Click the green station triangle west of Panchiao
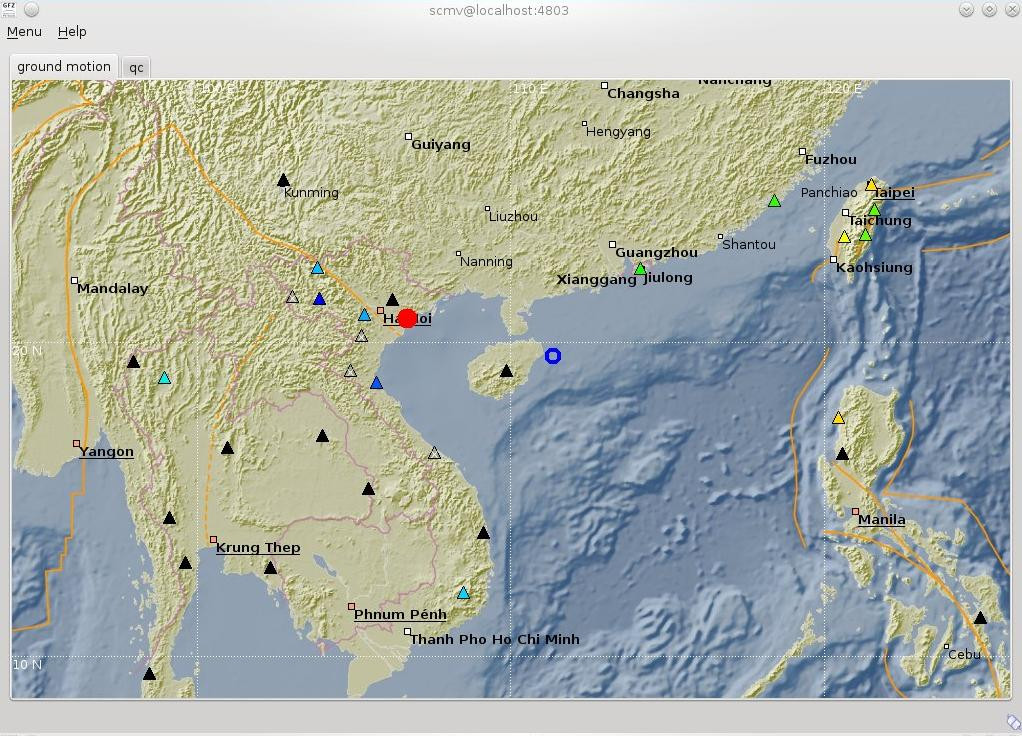The image size is (1022, 736). tap(774, 202)
